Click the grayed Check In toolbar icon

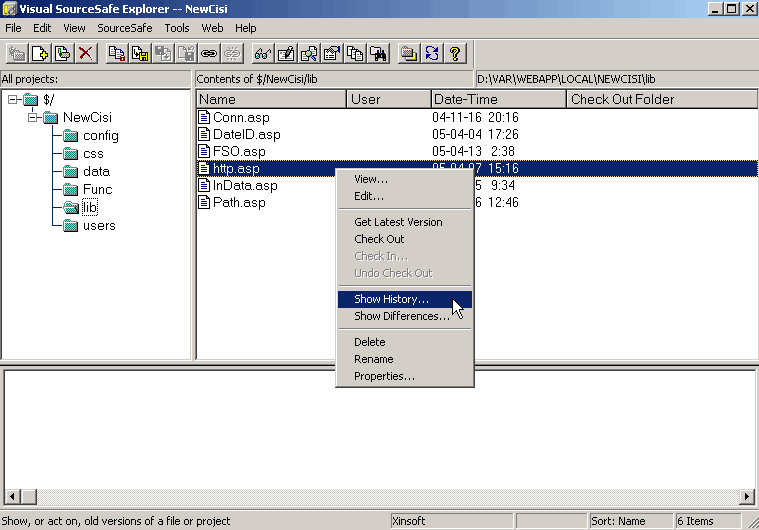[163, 54]
